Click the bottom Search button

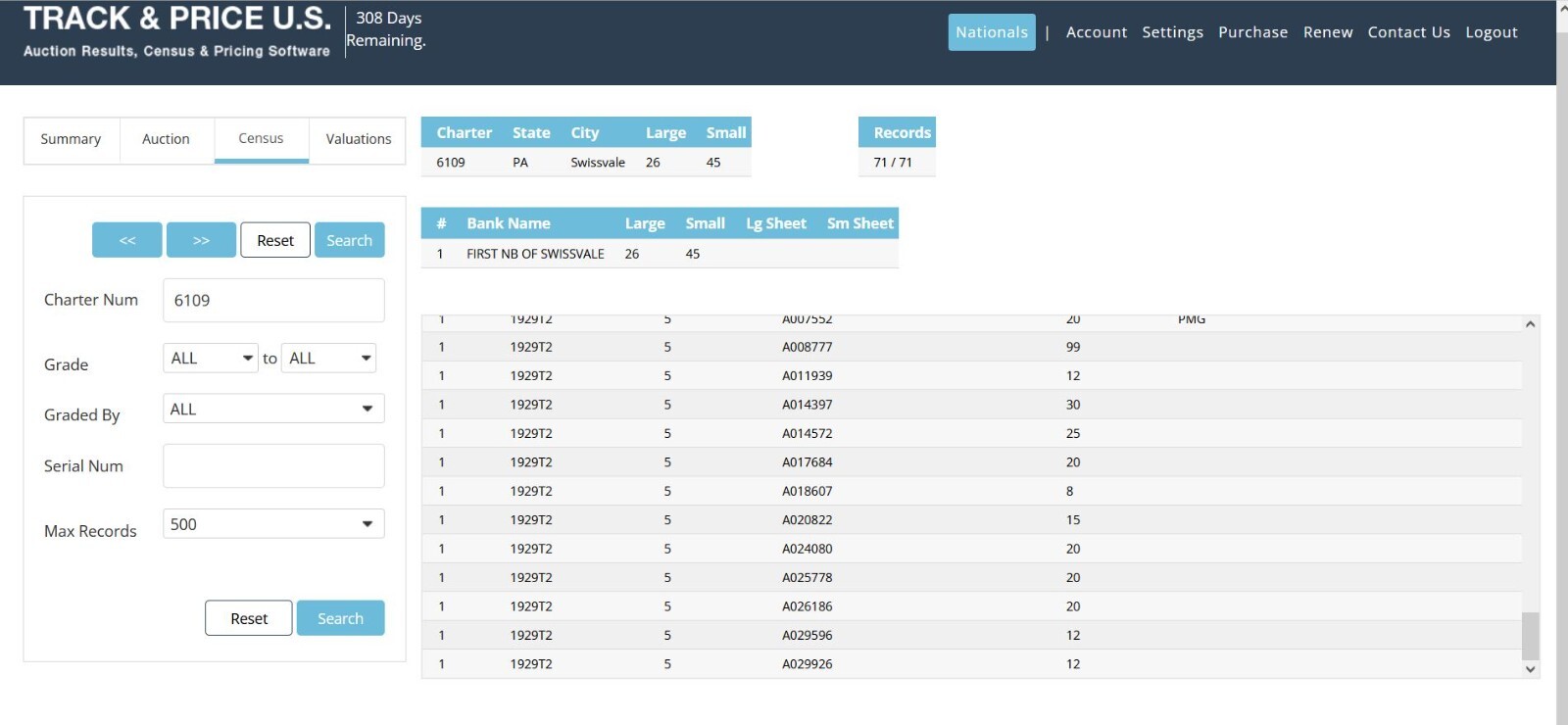tap(341, 618)
